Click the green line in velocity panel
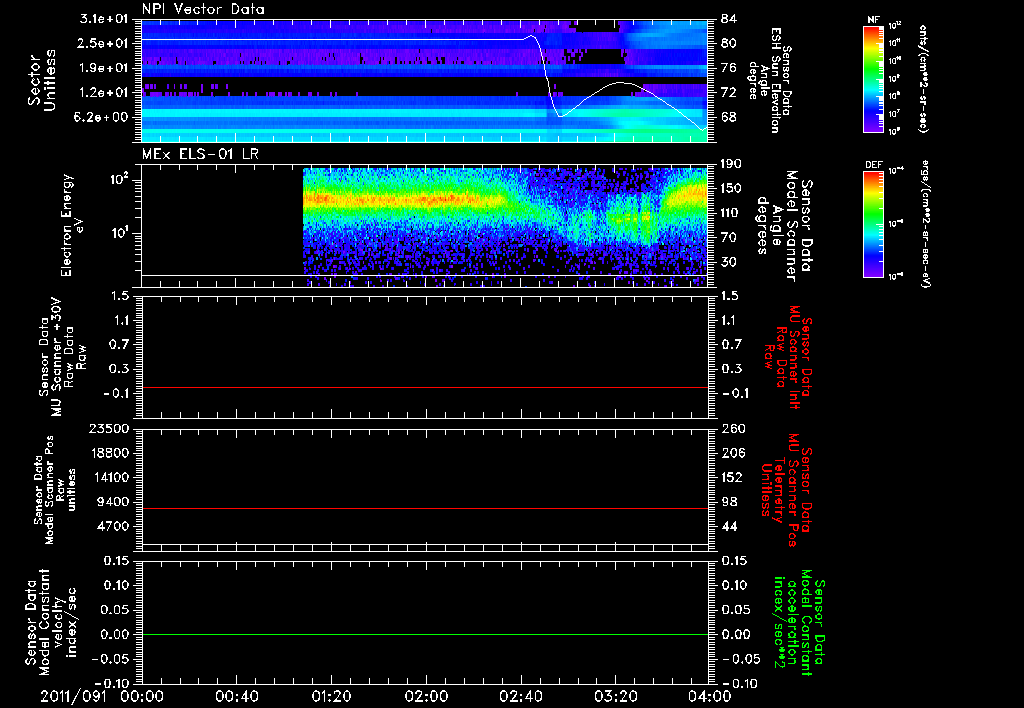The image size is (1024, 708). tap(425, 634)
